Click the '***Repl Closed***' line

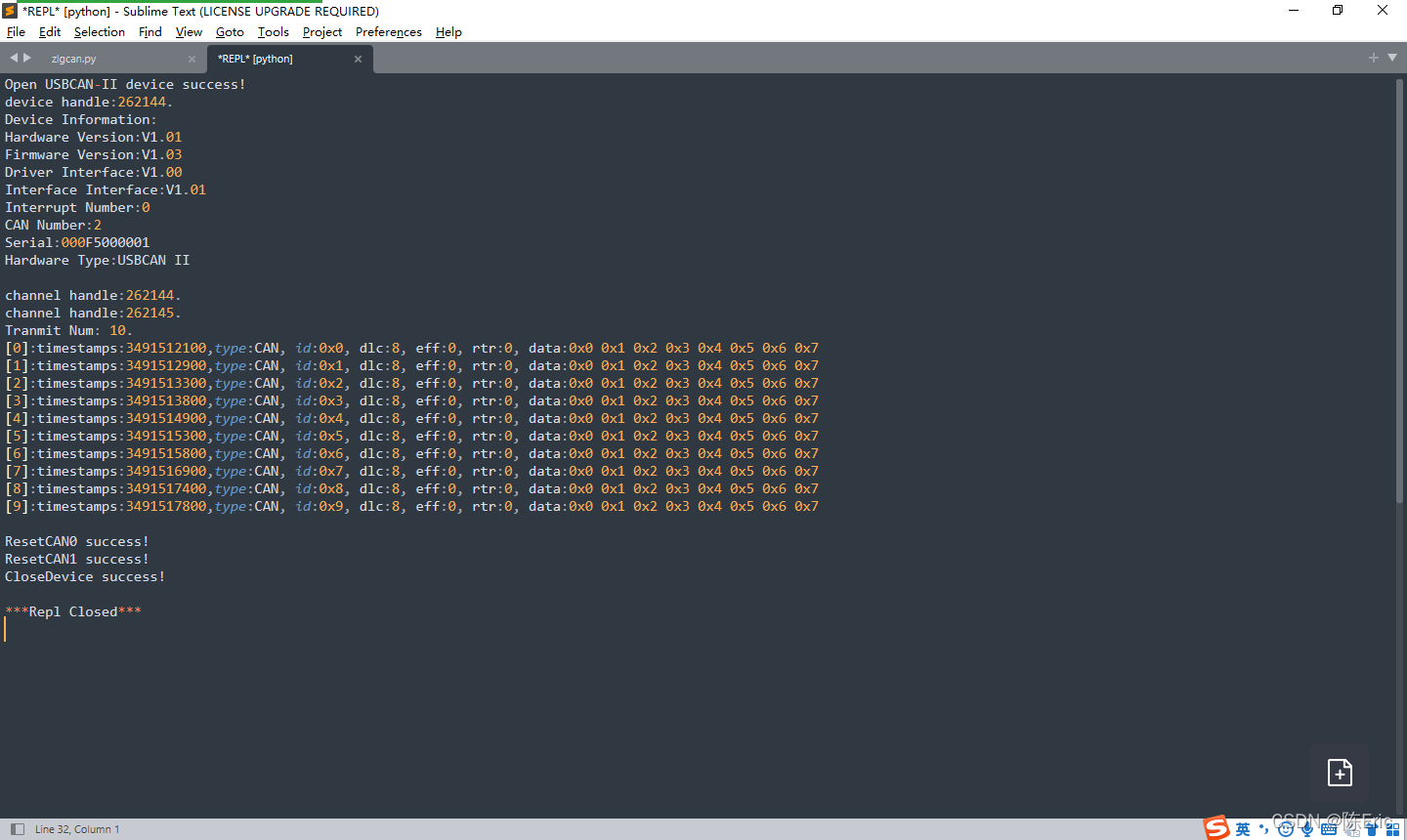[x=73, y=612]
